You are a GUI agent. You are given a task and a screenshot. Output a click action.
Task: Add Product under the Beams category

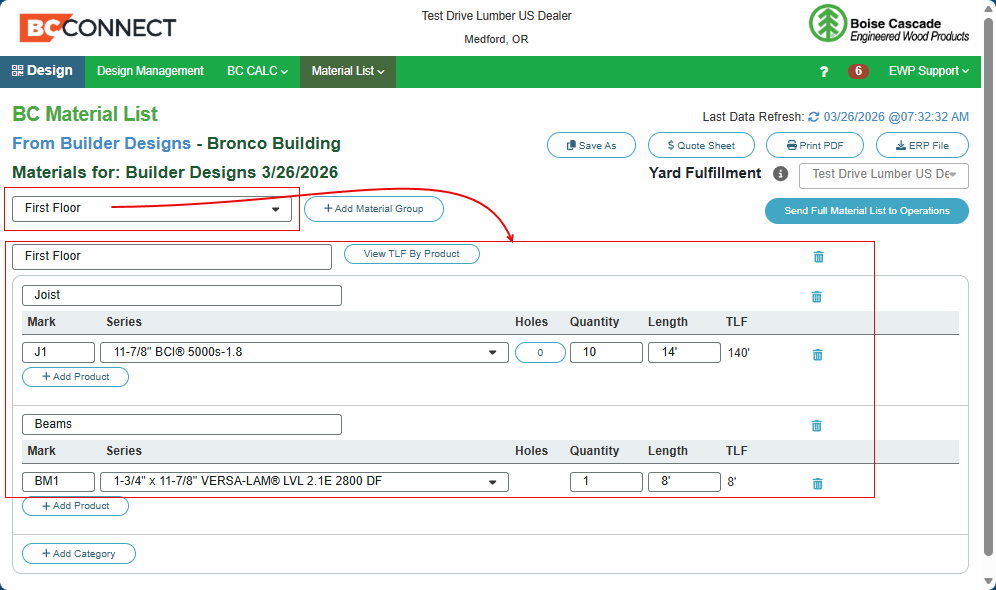[76, 506]
